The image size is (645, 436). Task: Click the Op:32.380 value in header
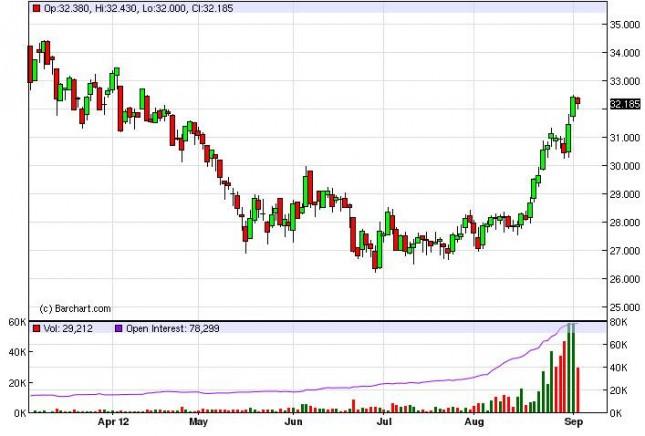coord(66,8)
